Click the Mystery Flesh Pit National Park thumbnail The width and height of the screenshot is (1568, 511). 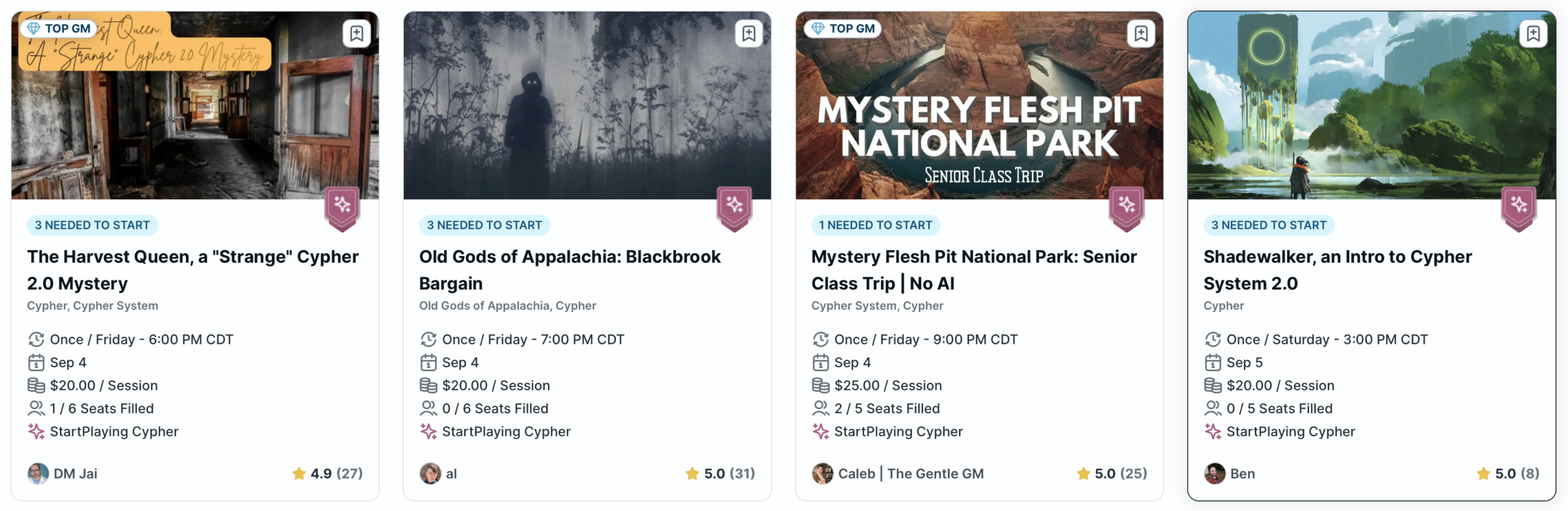point(979,105)
